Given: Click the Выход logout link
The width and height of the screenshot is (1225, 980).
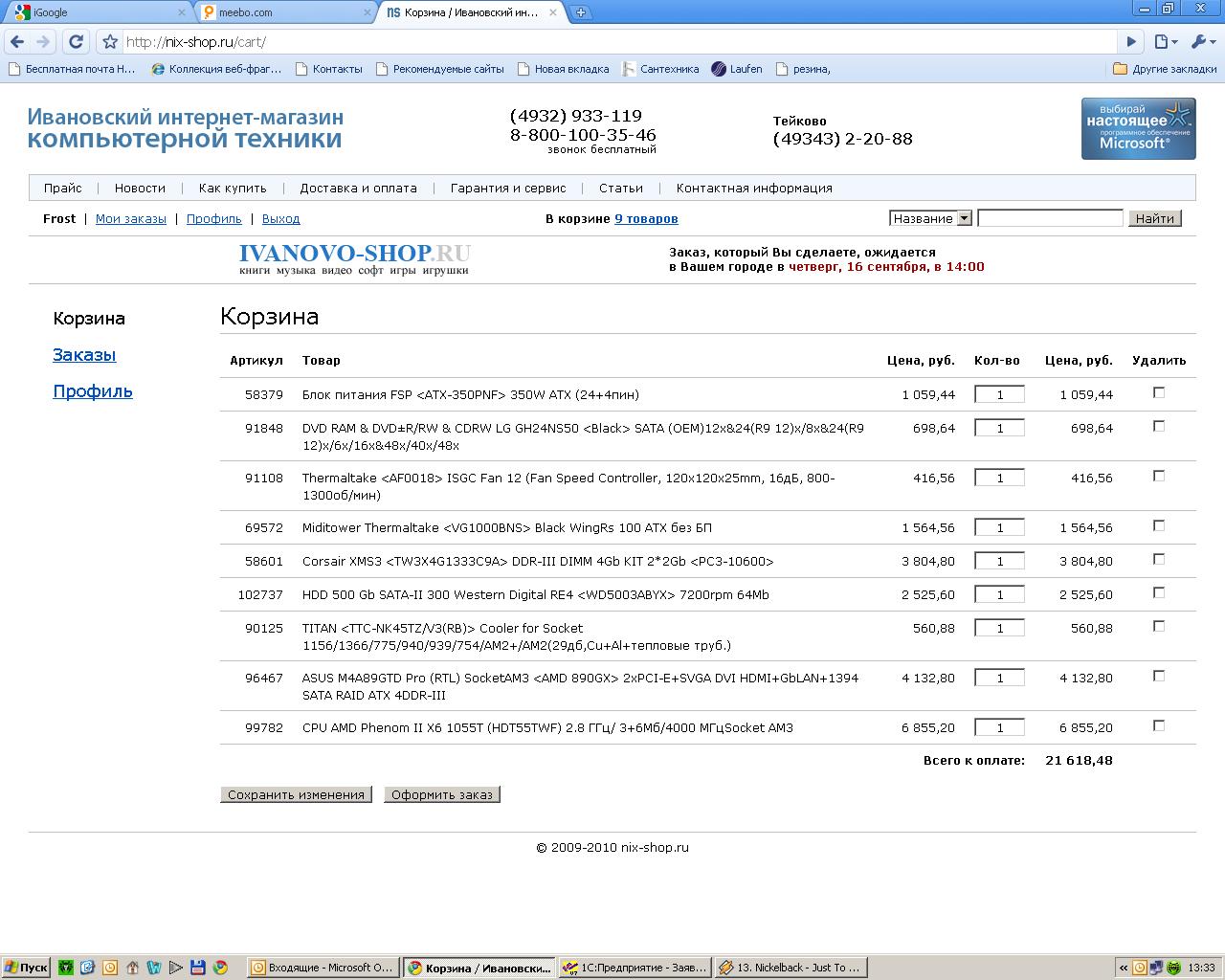Looking at the screenshot, I should tap(281, 219).
